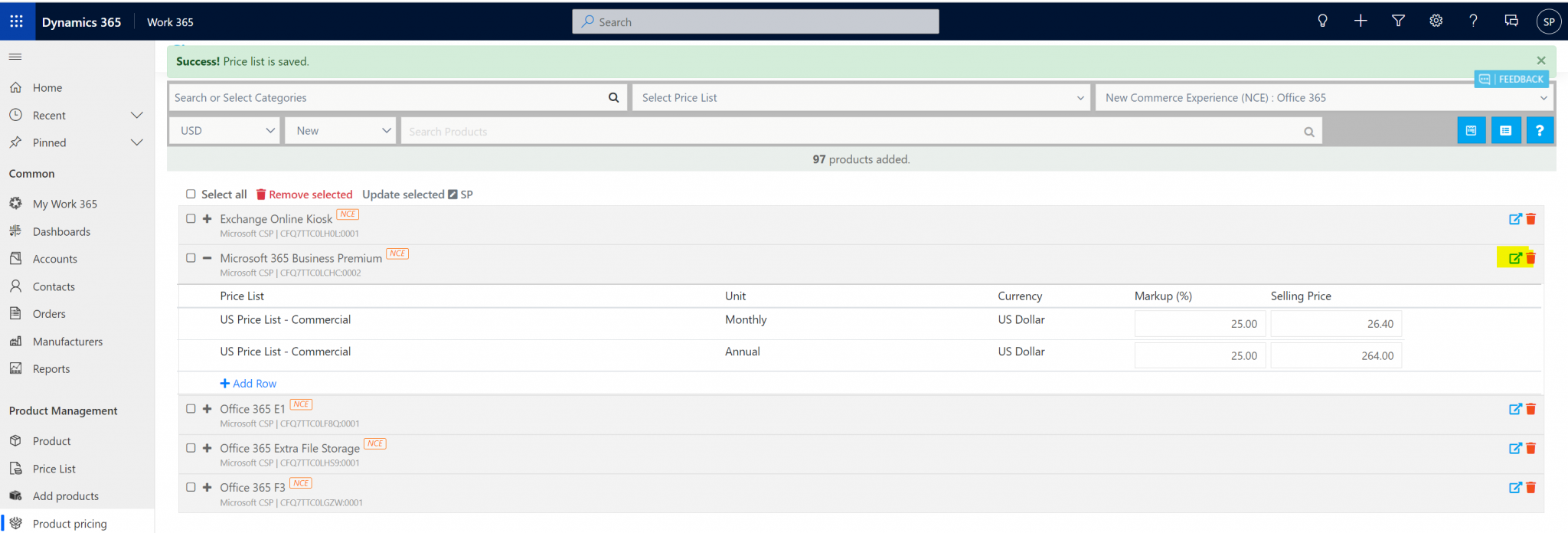Click the lightbulb assistant icon in header
The width and height of the screenshot is (1568, 533).
[1322, 21]
